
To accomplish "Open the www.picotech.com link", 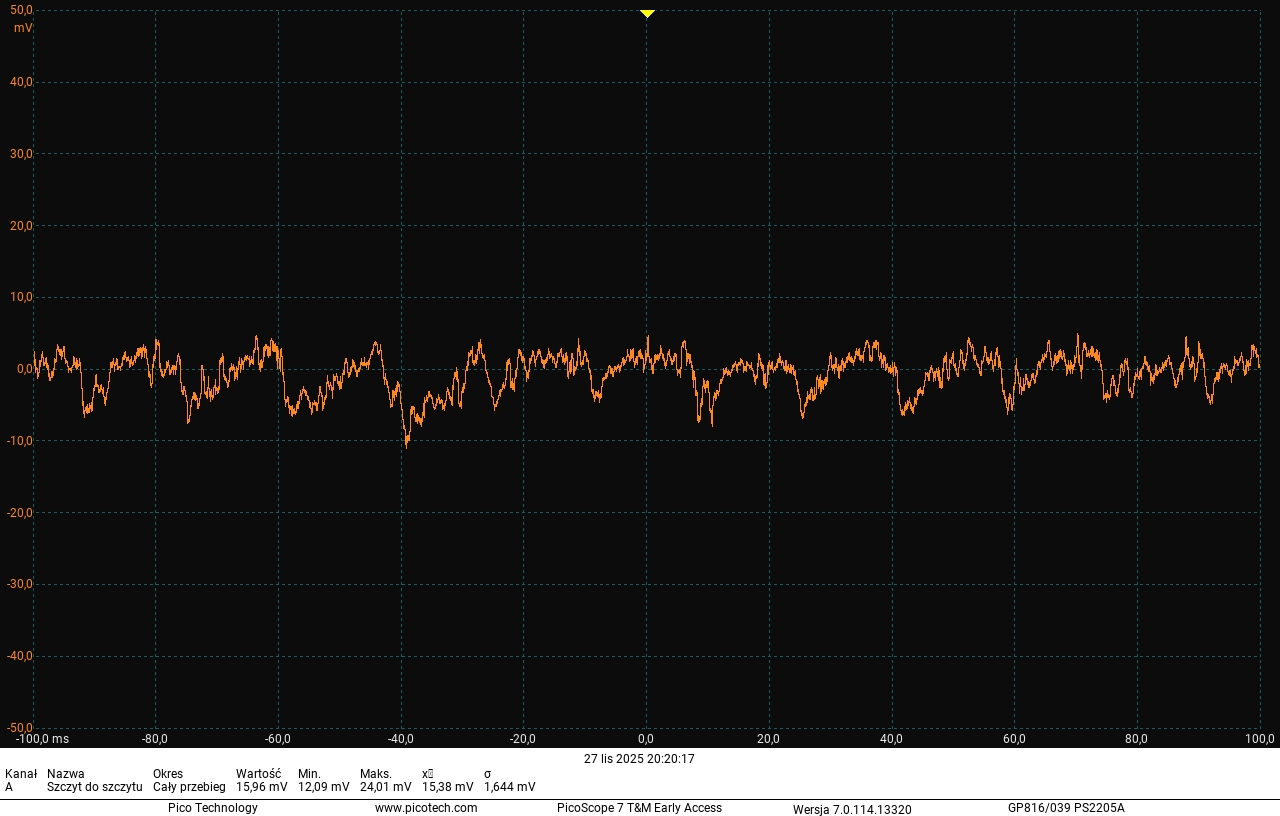I will [x=426, y=808].
